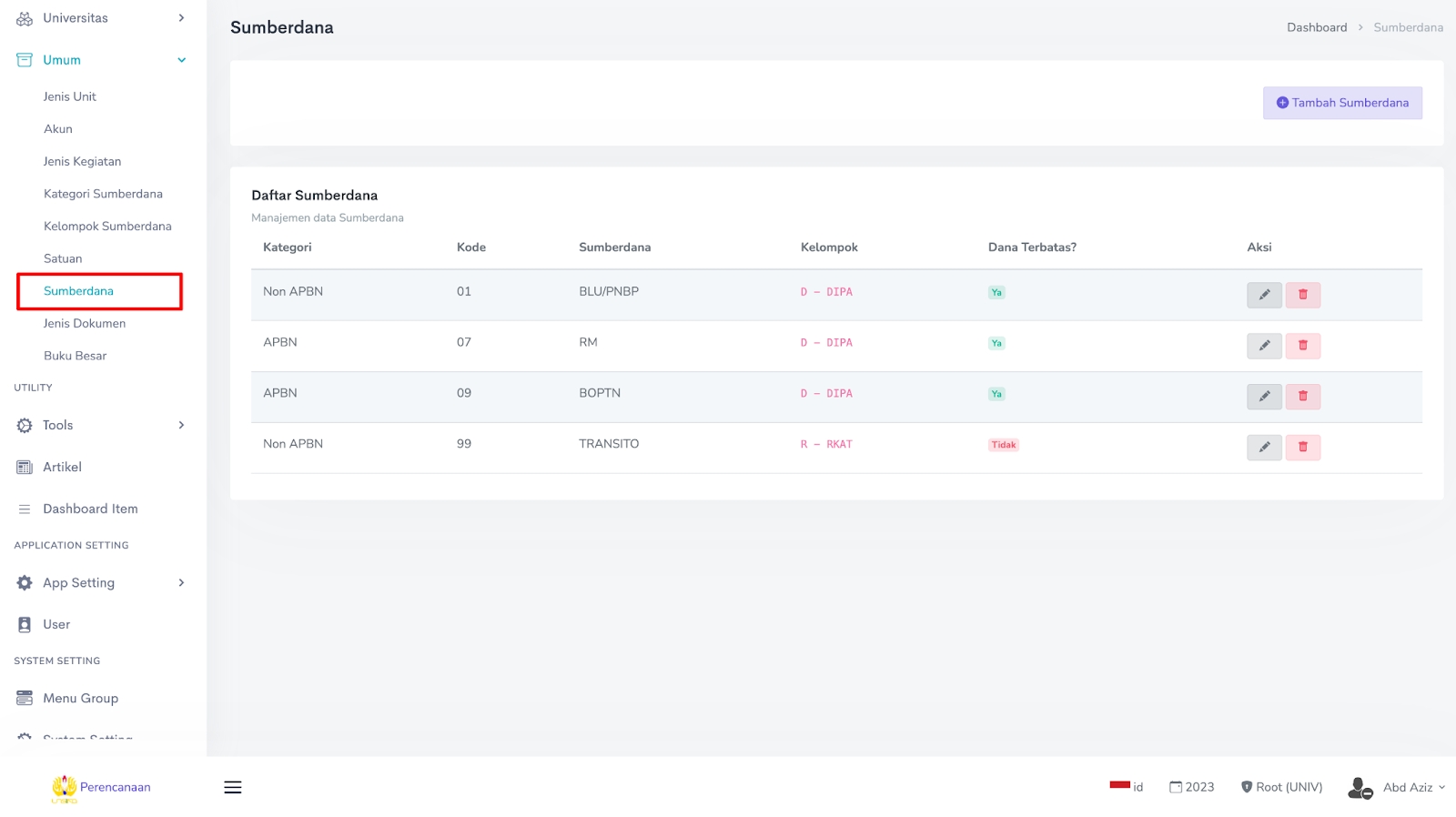Select Jenis Kegiatan in sidebar

(82, 162)
